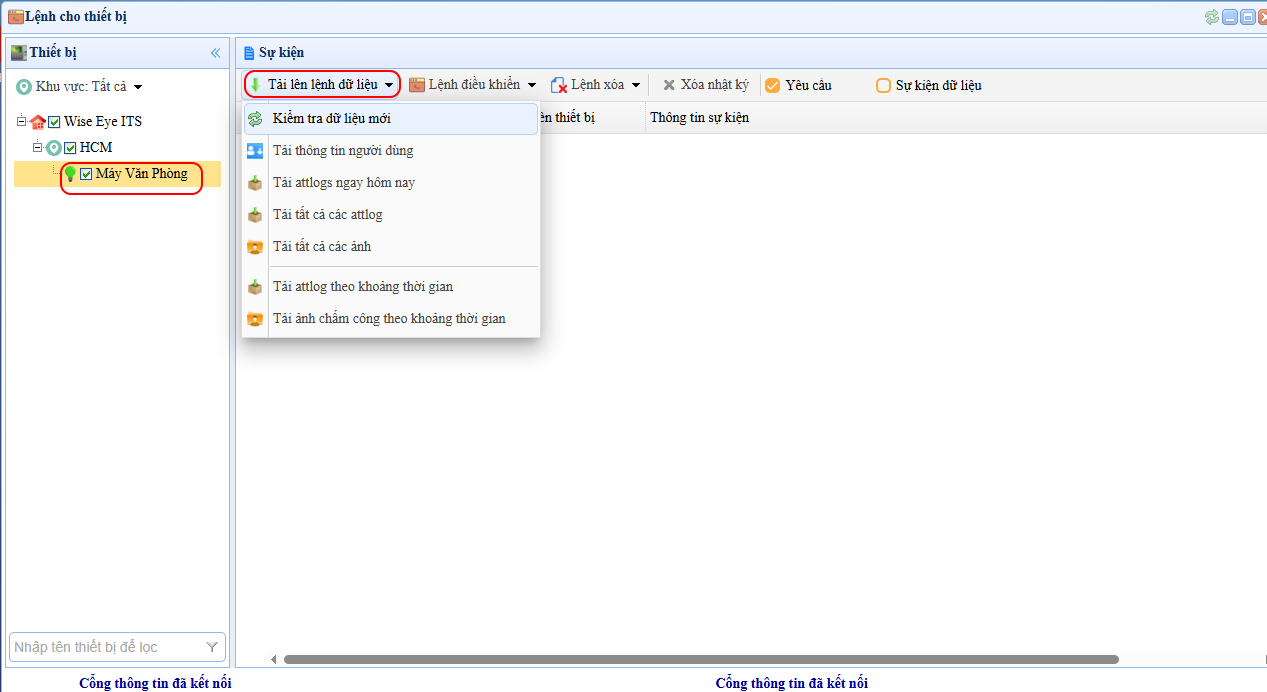Image resolution: width=1267 pixels, height=692 pixels.
Task: Select Kiểm tra dữ liệu mới menu item
Action: [332, 119]
